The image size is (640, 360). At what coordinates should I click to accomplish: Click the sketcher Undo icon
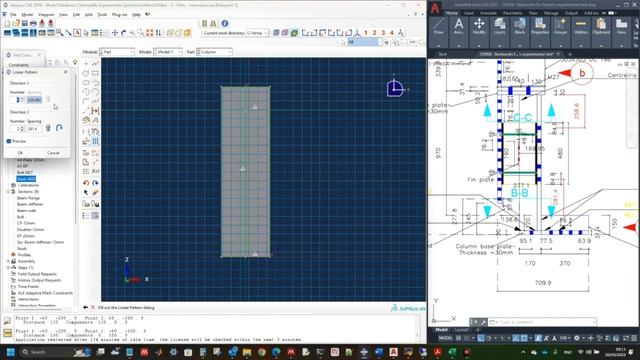pos(86,183)
